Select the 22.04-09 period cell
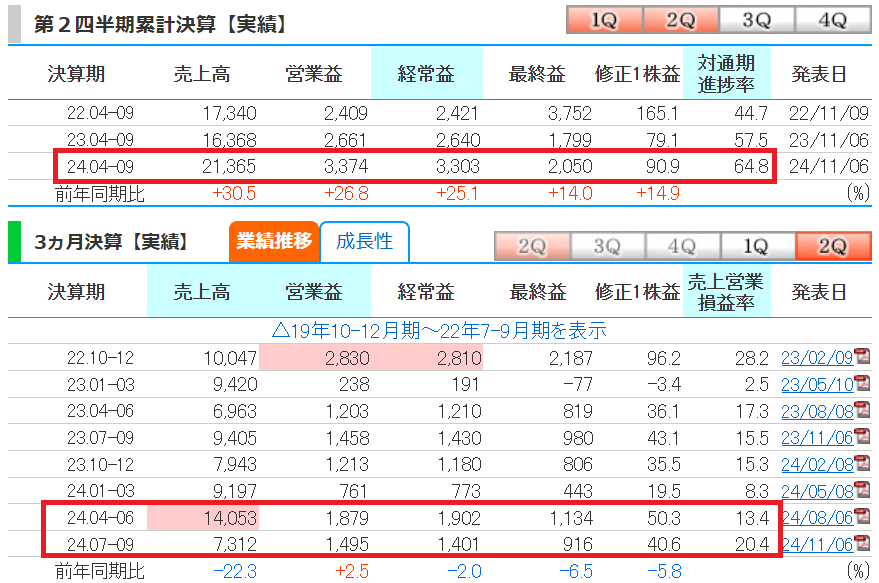 [x=100, y=113]
